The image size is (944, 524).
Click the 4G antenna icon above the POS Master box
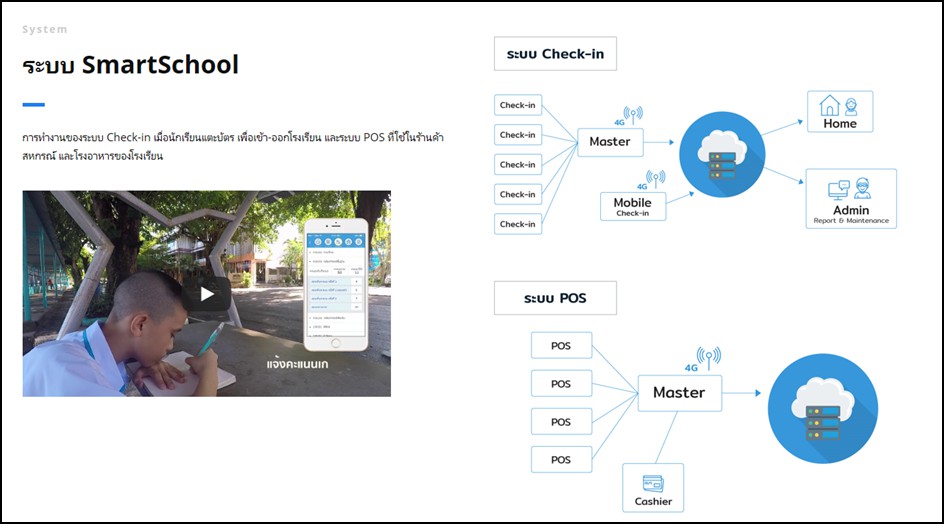coord(703,360)
